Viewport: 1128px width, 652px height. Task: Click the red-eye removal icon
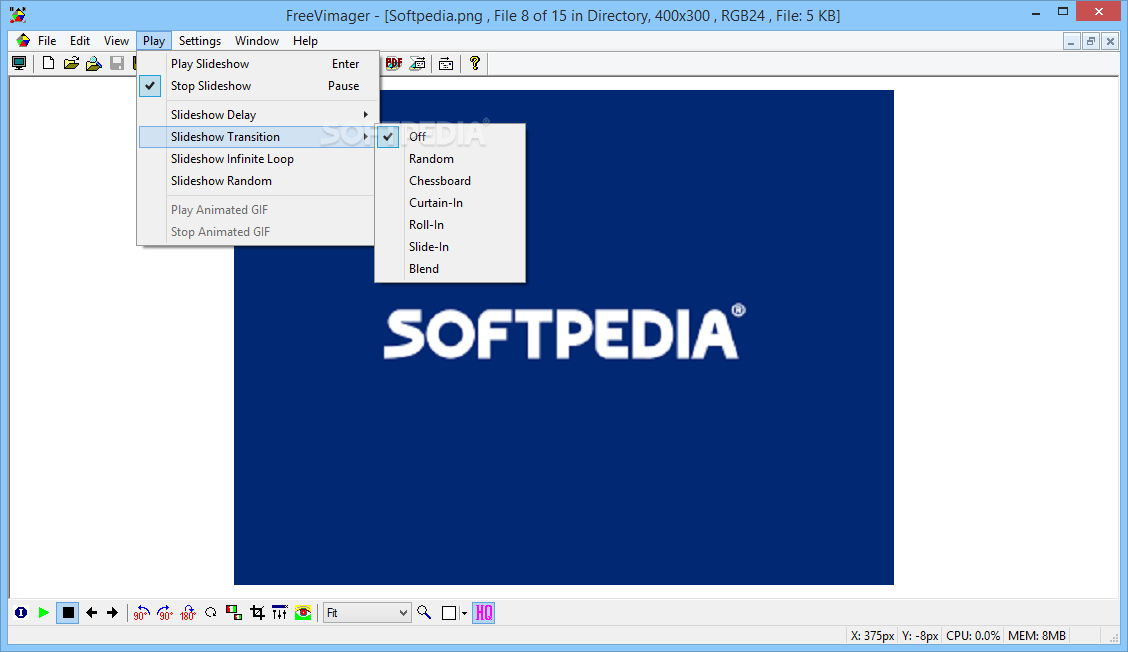(x=303, y=612)
